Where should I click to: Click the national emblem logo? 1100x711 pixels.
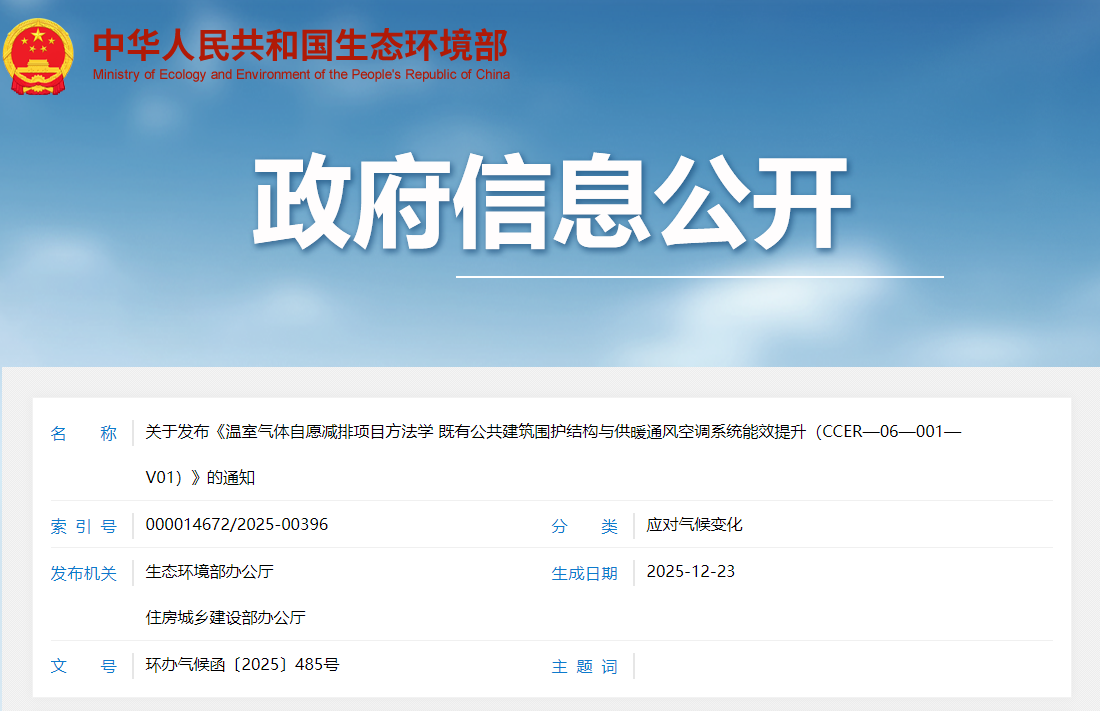[38, 56]
